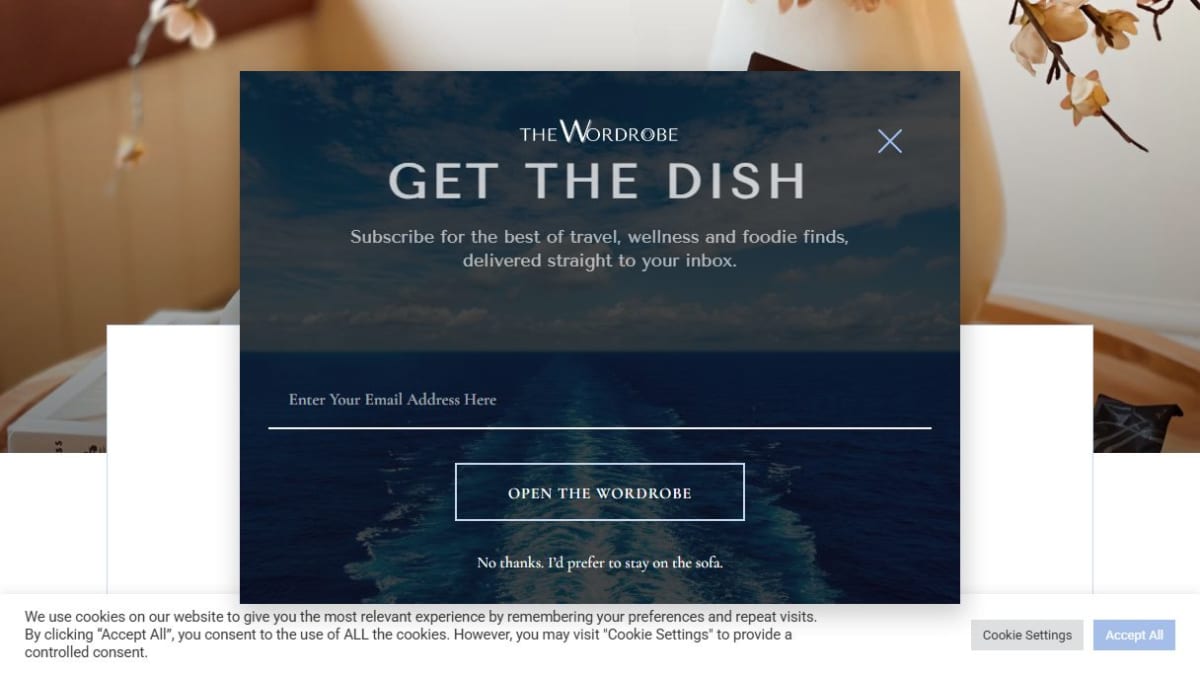Click the 'Get The Dish' heading

pos(597,182)
